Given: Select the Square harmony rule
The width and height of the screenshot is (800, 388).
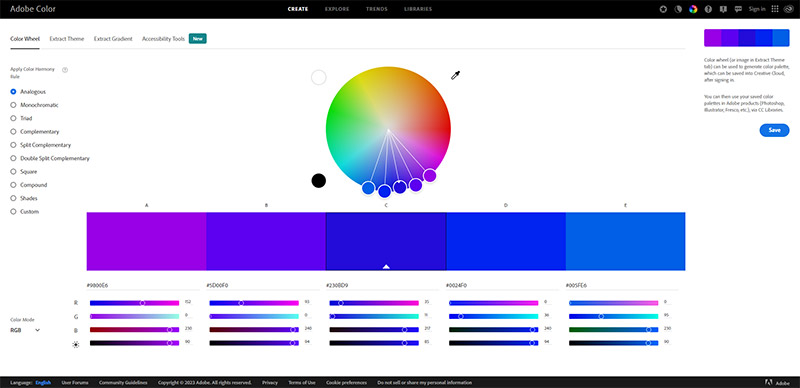Looking at the screenshot, I should 23,172.
